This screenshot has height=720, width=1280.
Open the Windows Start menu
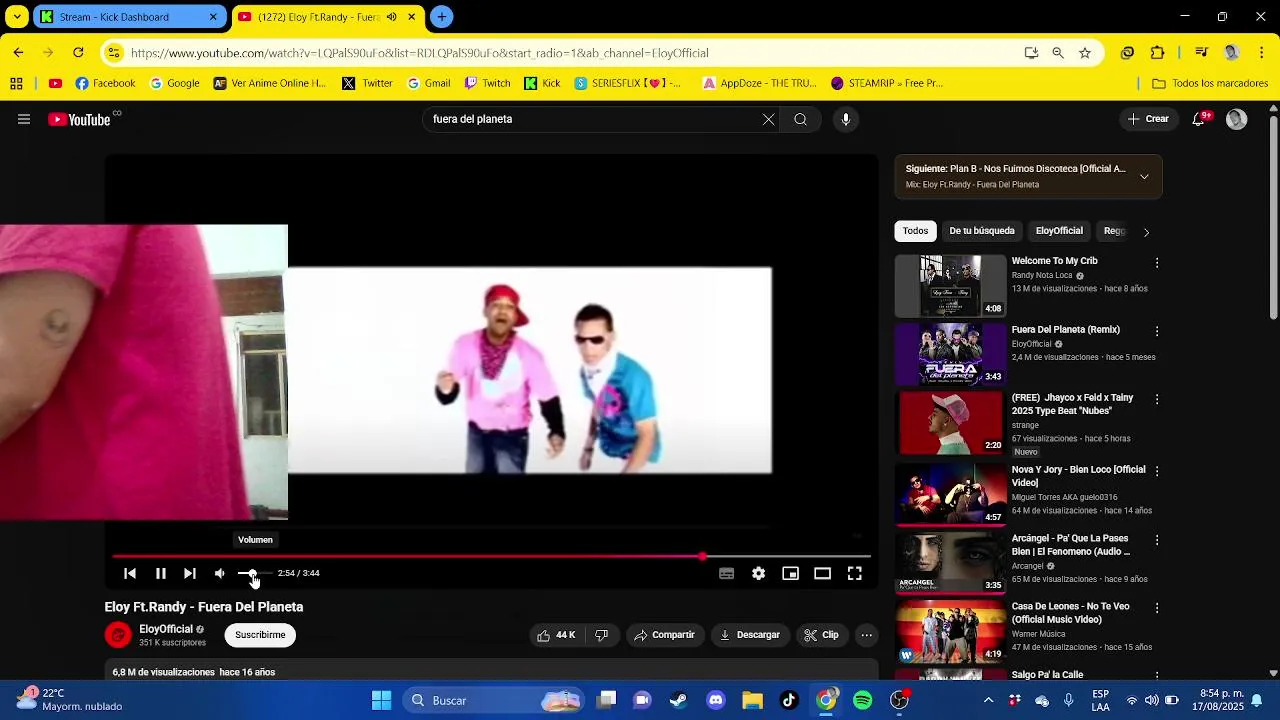pos(381,700)
